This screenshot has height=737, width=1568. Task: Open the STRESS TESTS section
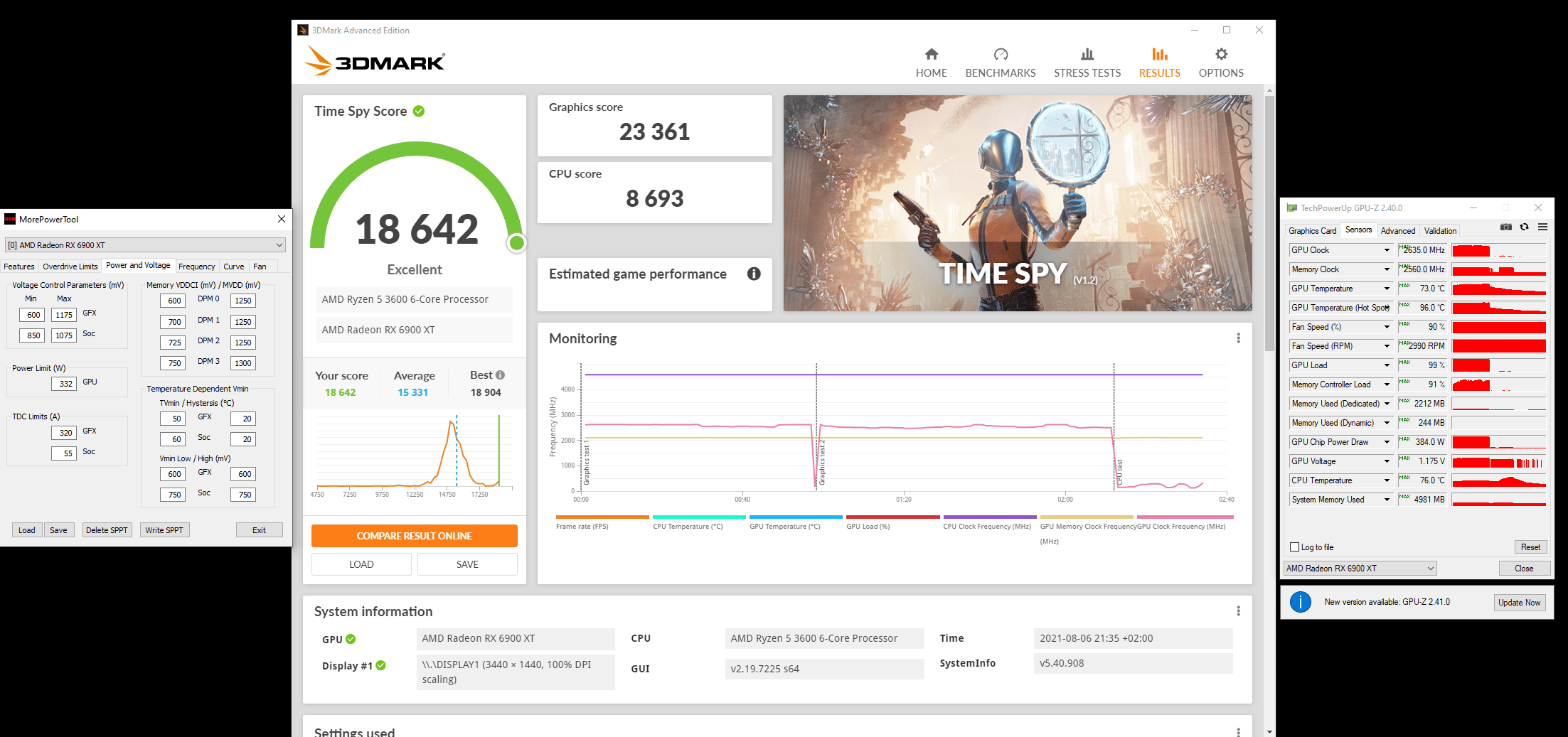[1087, 63]
